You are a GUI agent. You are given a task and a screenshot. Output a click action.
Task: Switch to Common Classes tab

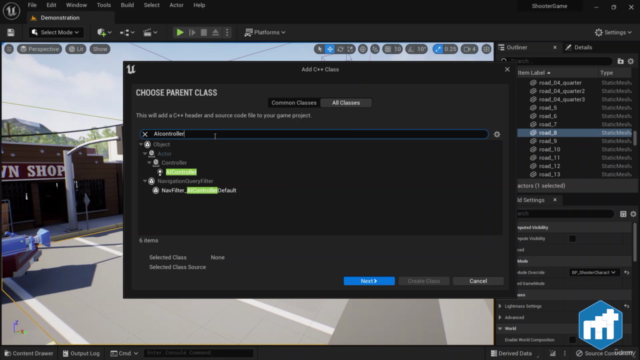coord(294,103)
